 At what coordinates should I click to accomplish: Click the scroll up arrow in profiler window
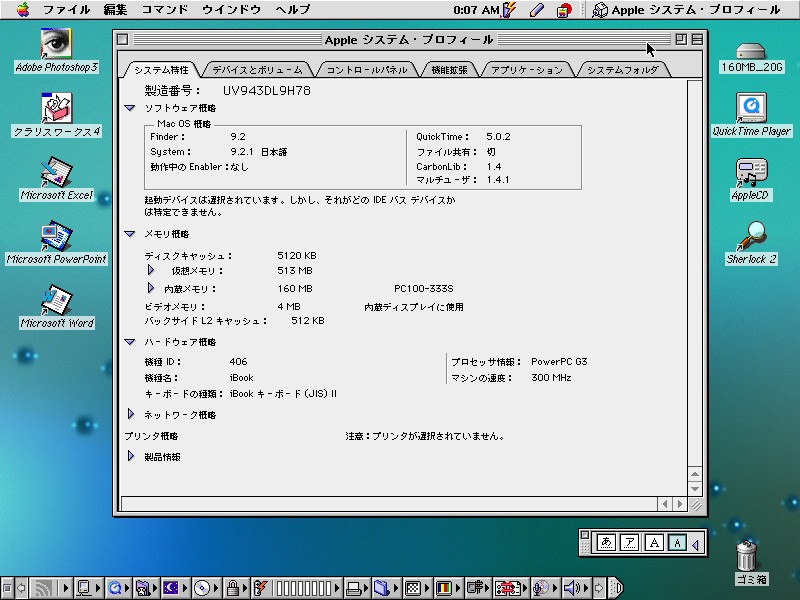tap(695, 474)
